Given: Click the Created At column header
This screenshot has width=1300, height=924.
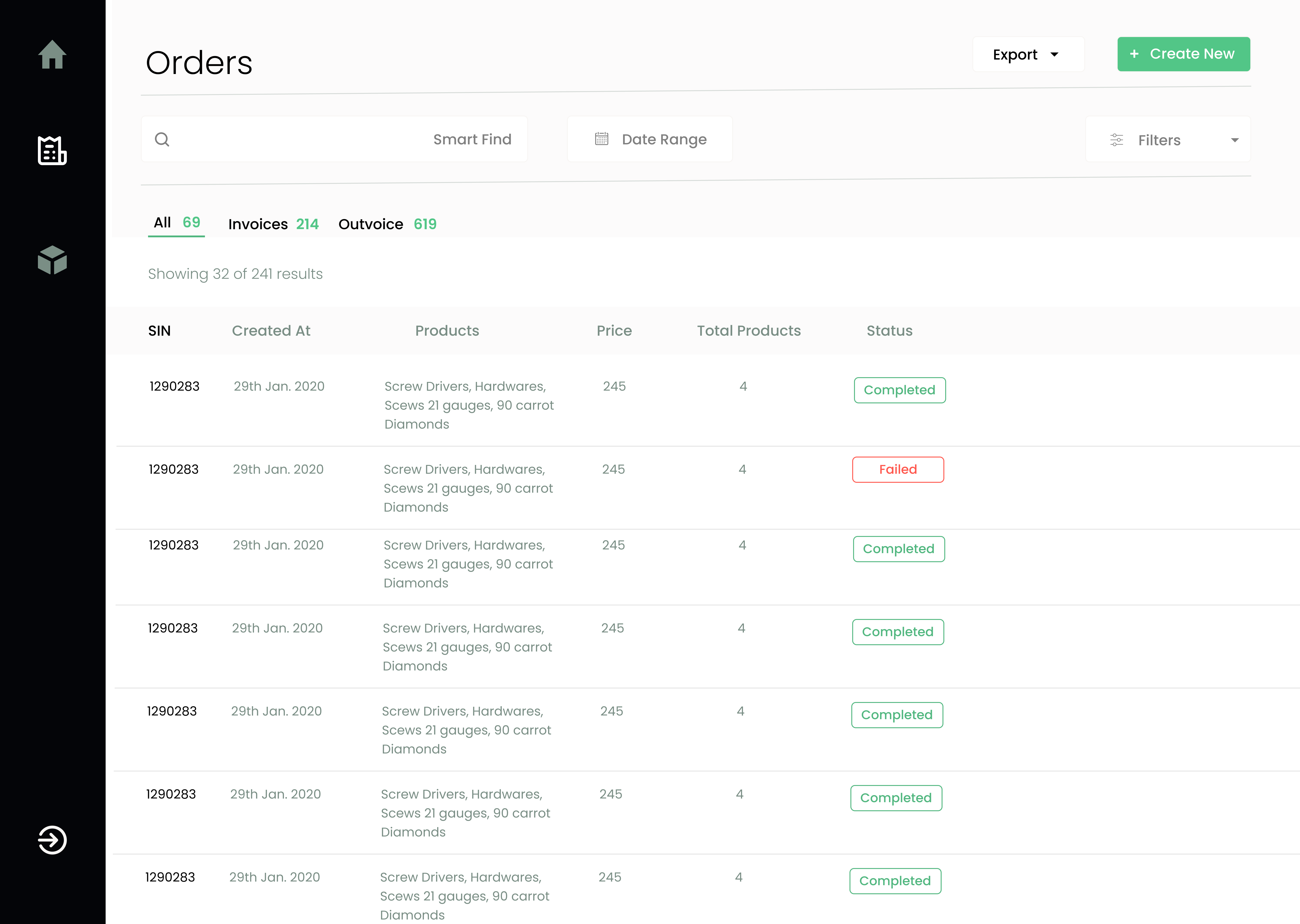Looking at the screenshot, I should 271,330.
